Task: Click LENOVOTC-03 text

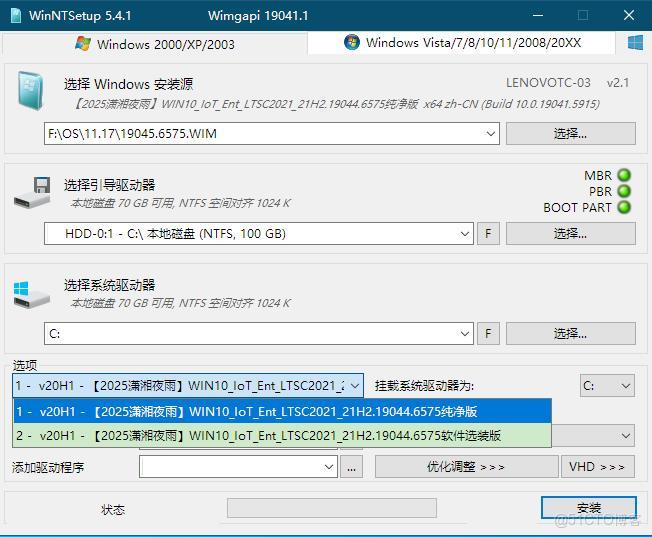Action: (548, 82)
